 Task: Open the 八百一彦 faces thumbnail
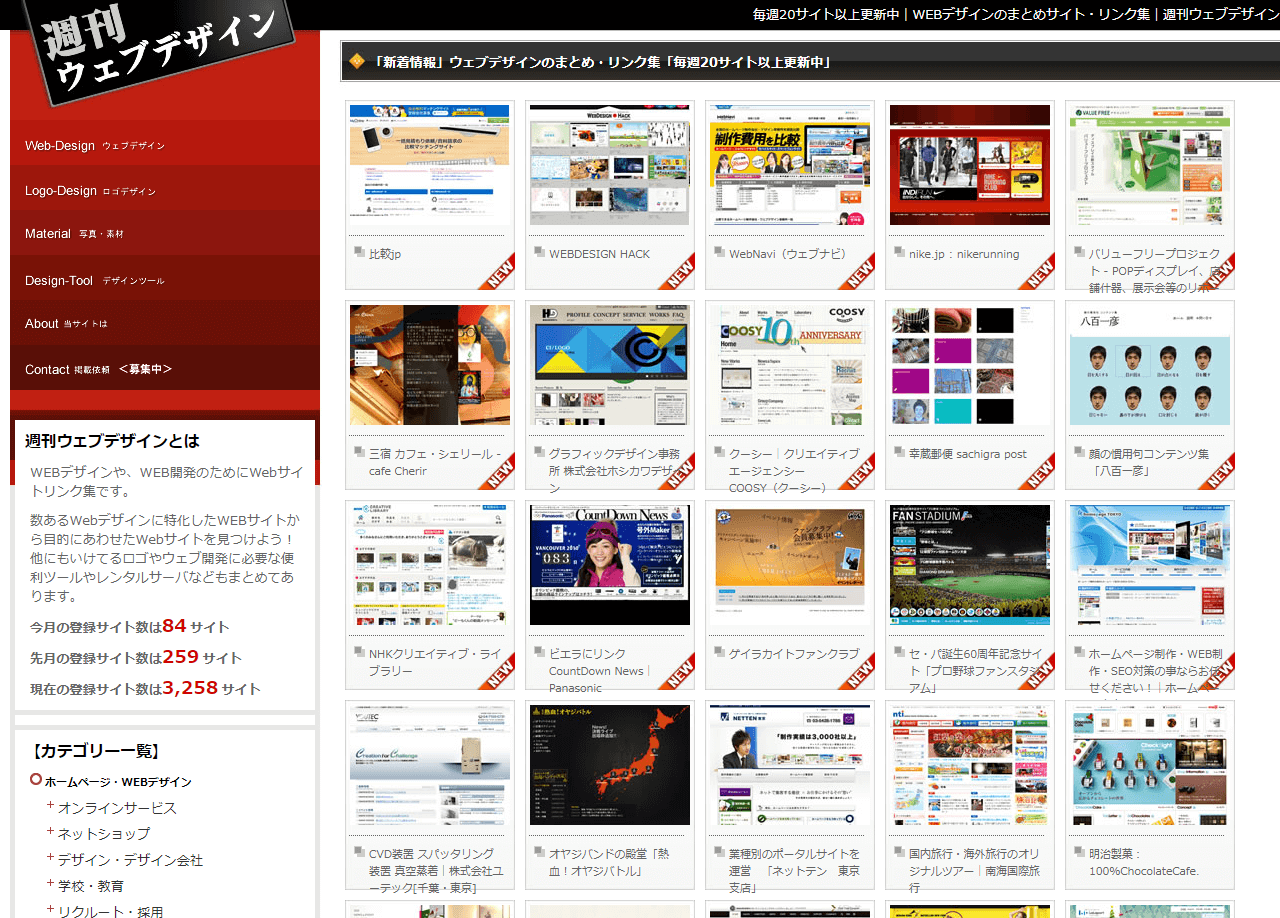click(1150, 365)
